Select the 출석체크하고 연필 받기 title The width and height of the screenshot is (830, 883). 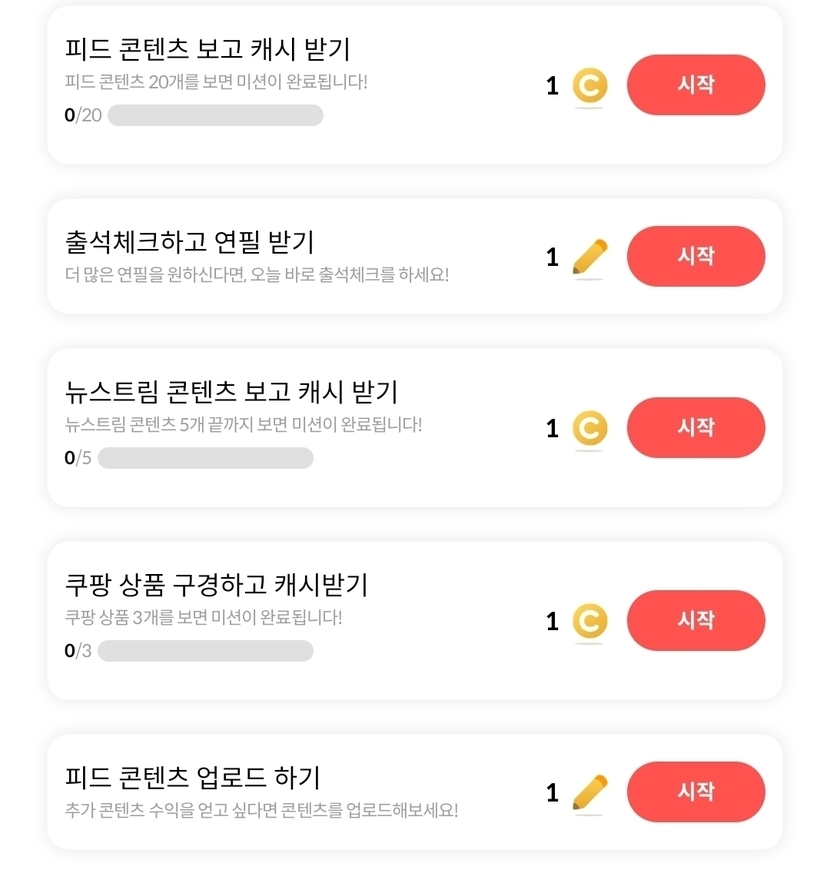coord(189,242)
